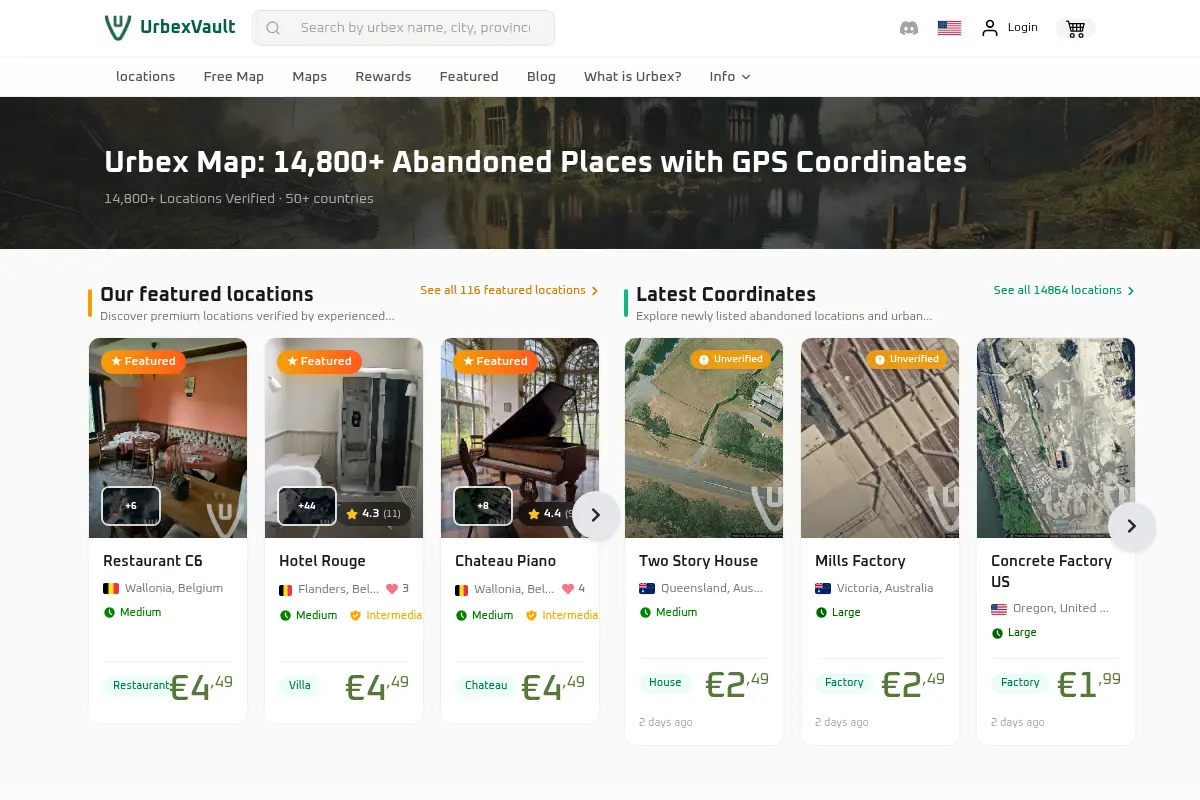Advance featured locations carousel with arrow
This screenshot has height=800, width=1200.
coord(596,515)
